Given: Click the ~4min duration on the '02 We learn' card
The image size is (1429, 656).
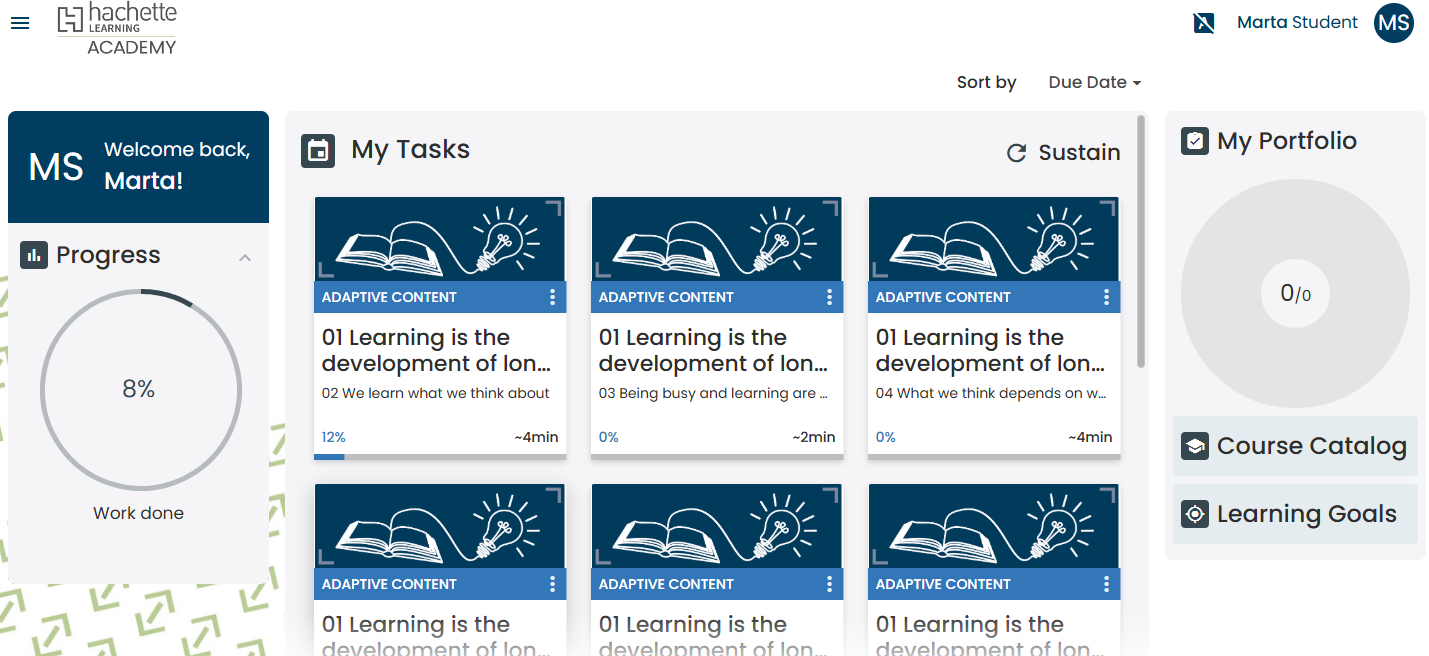Looking at the screenshot, I should [x=537, y=437].
